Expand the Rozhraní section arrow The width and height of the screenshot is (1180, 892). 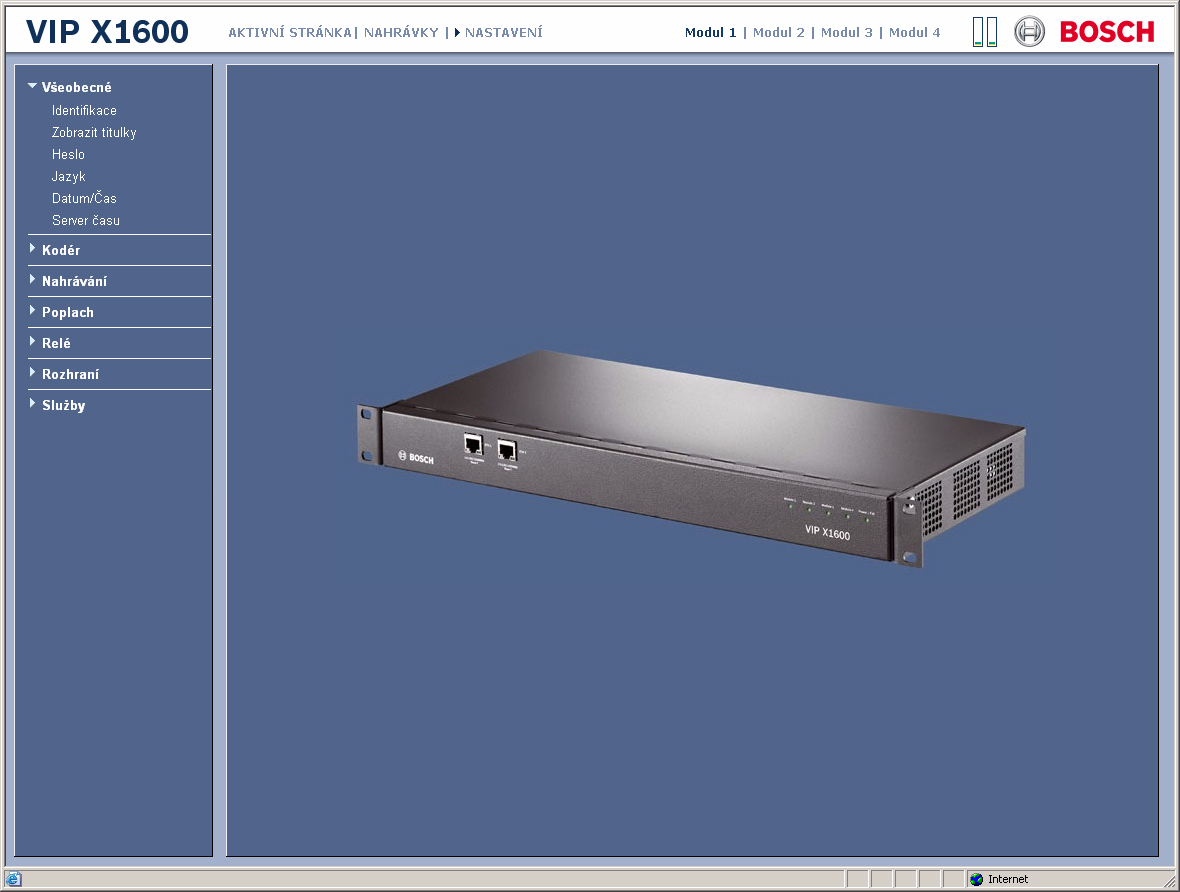[32, 373]
